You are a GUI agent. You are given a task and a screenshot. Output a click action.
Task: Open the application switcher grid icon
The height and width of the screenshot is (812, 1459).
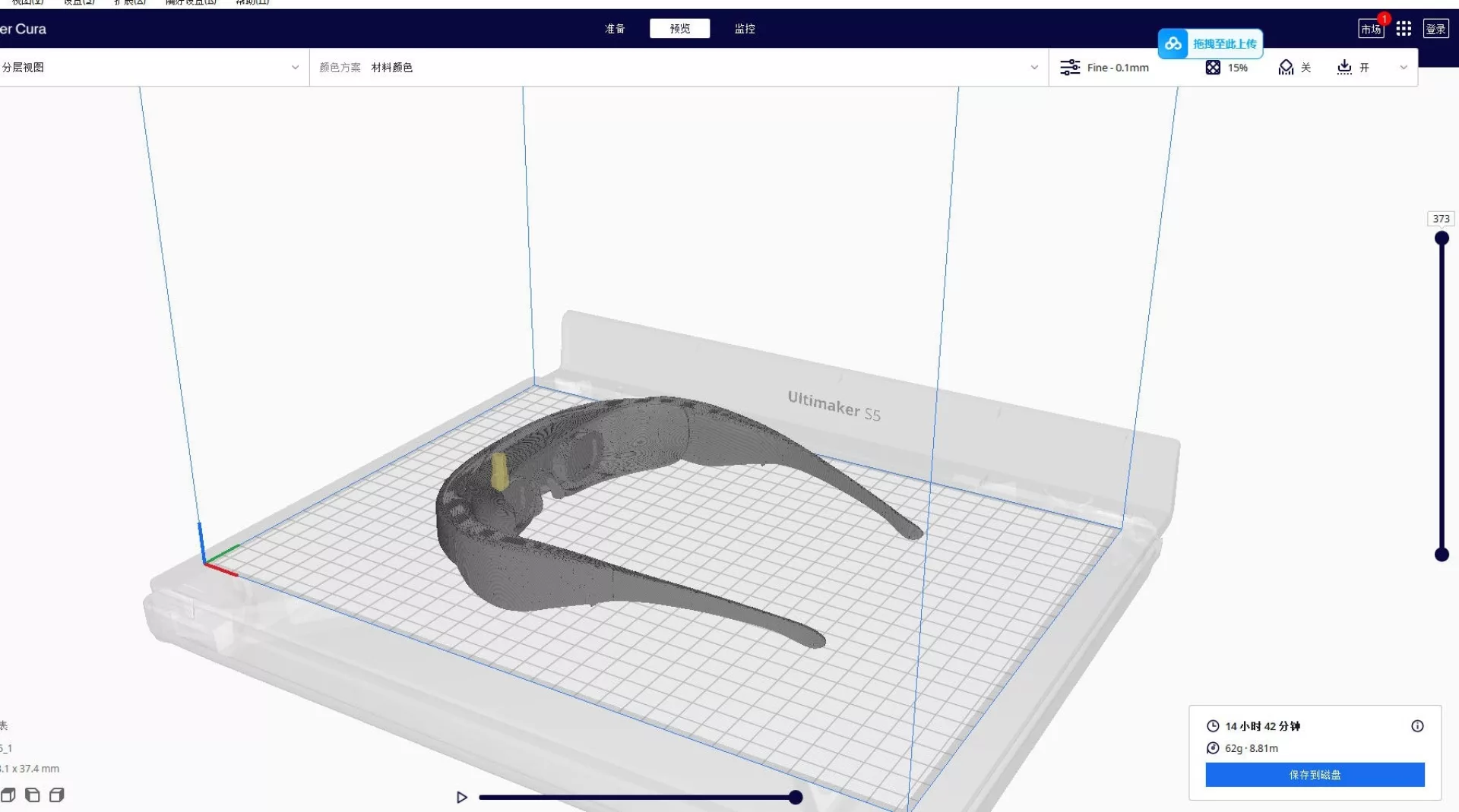[x=1404, y=29]
